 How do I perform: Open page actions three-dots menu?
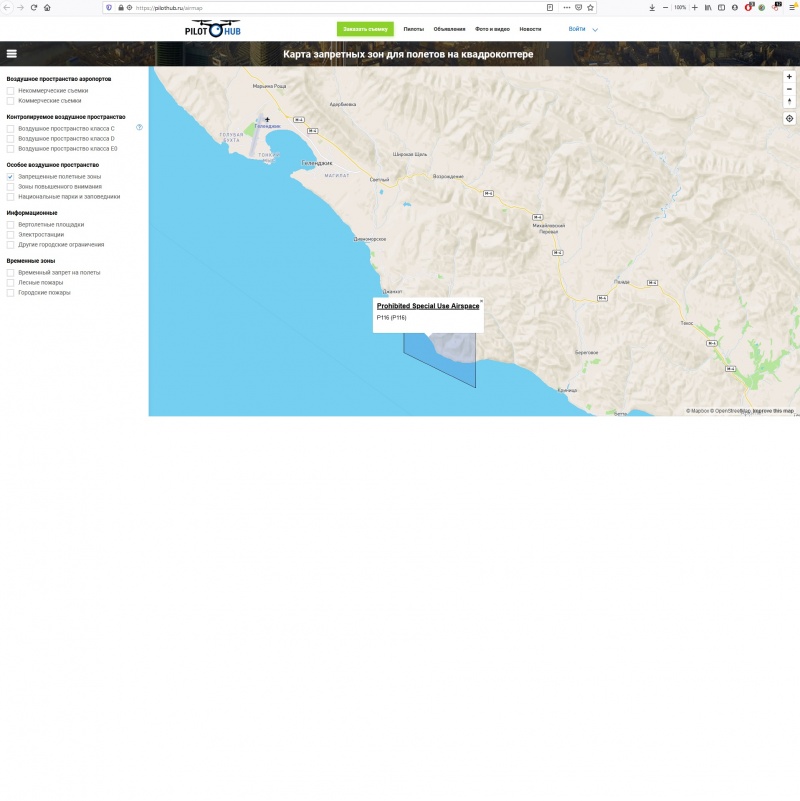(567, 8)
